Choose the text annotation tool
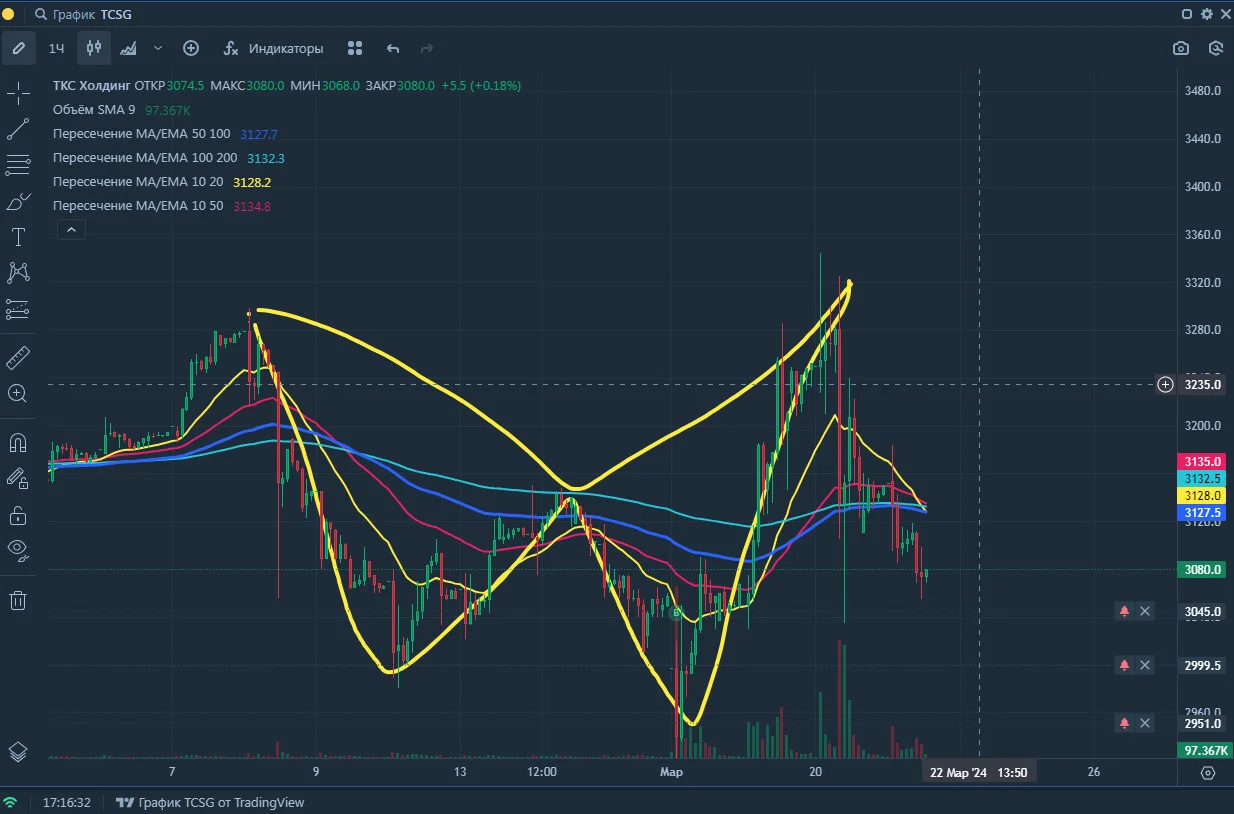 [x=18, y=237]
